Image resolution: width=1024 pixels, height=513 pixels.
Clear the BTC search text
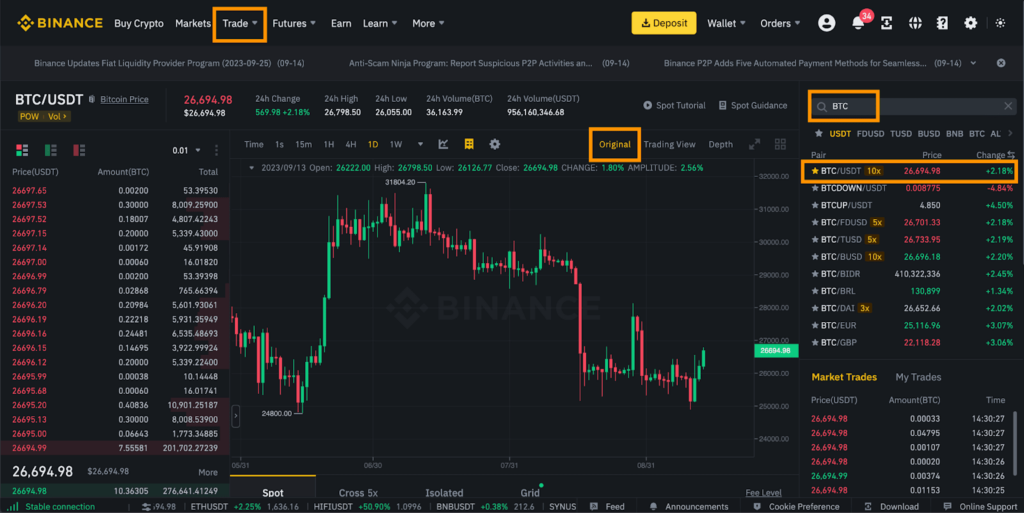[1008, 106]
